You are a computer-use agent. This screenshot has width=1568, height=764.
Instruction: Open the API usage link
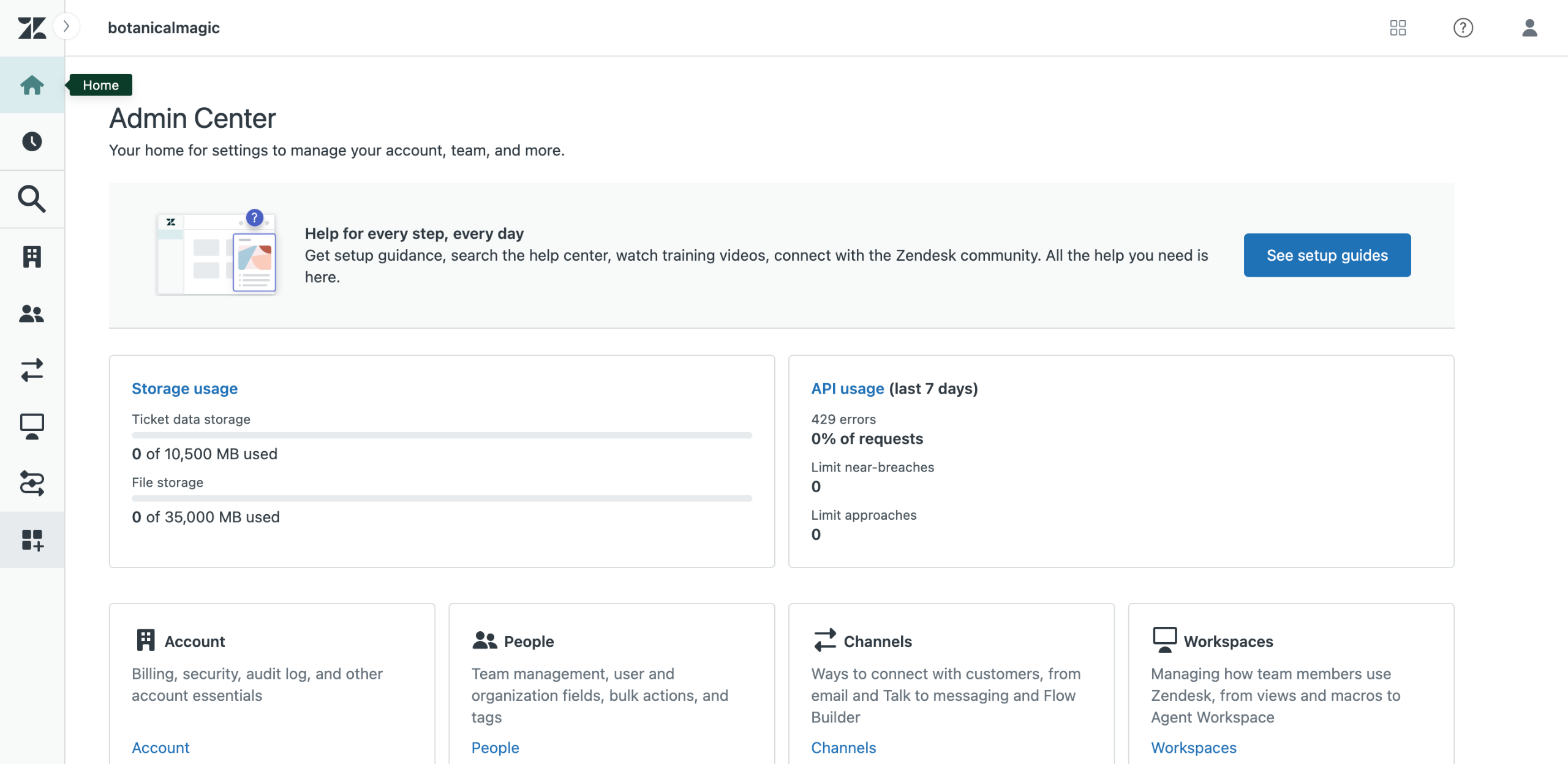(847, 389)
